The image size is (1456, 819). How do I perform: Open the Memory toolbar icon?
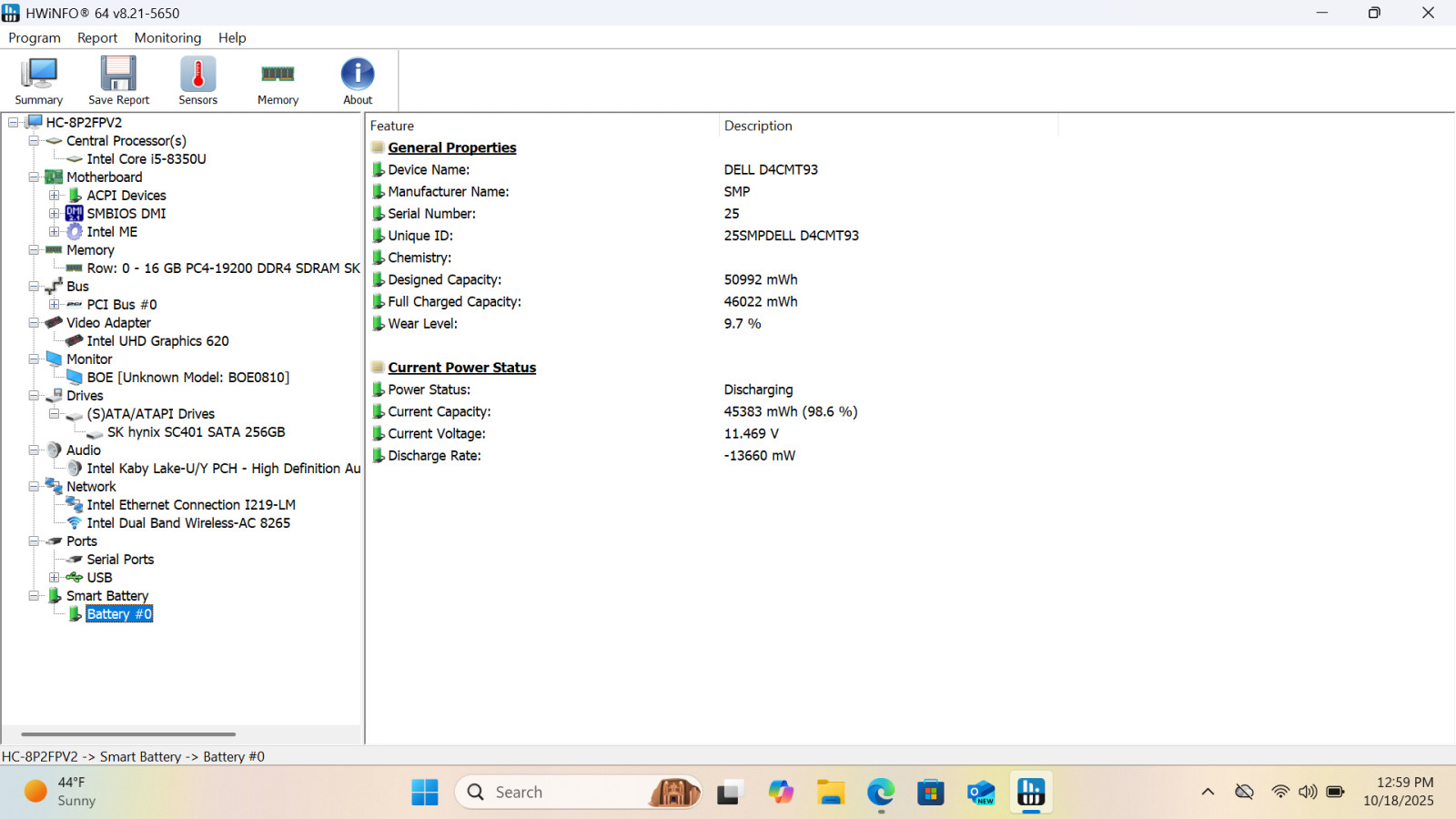(278, 81)
